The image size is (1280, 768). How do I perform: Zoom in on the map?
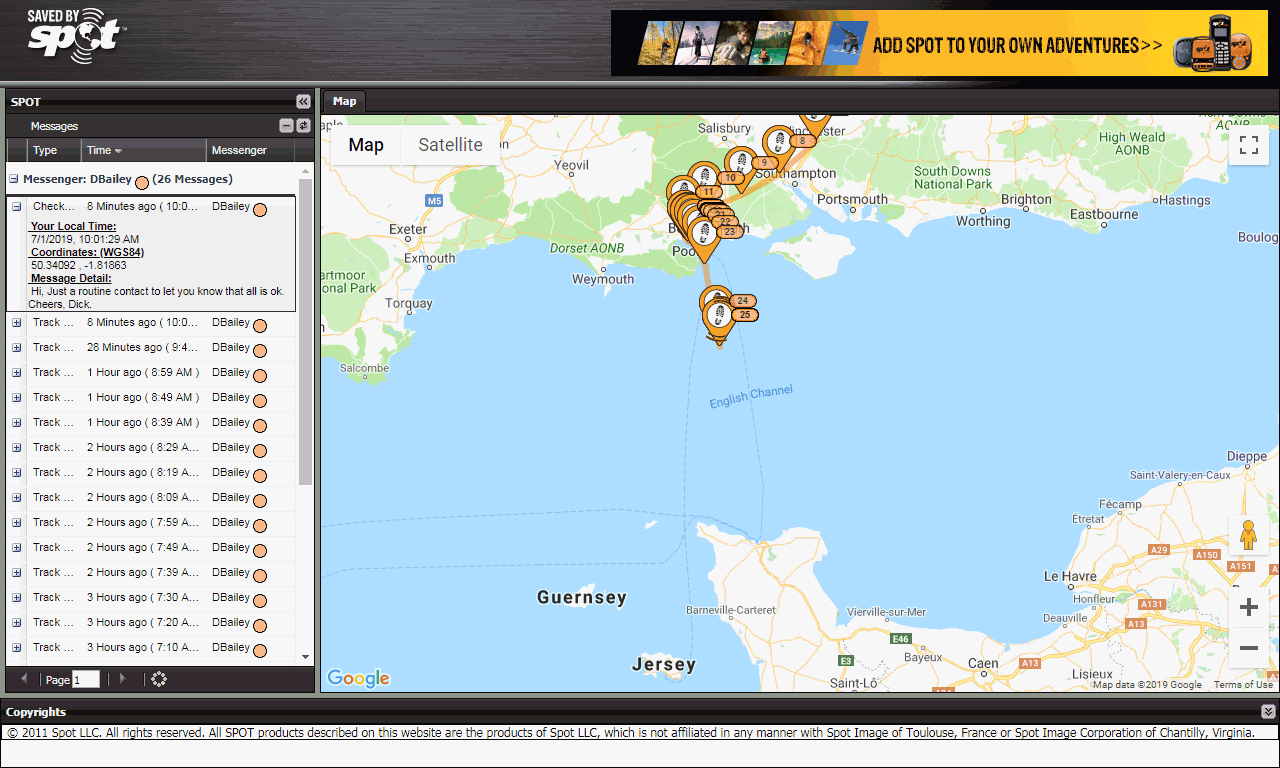(1248, 607)
